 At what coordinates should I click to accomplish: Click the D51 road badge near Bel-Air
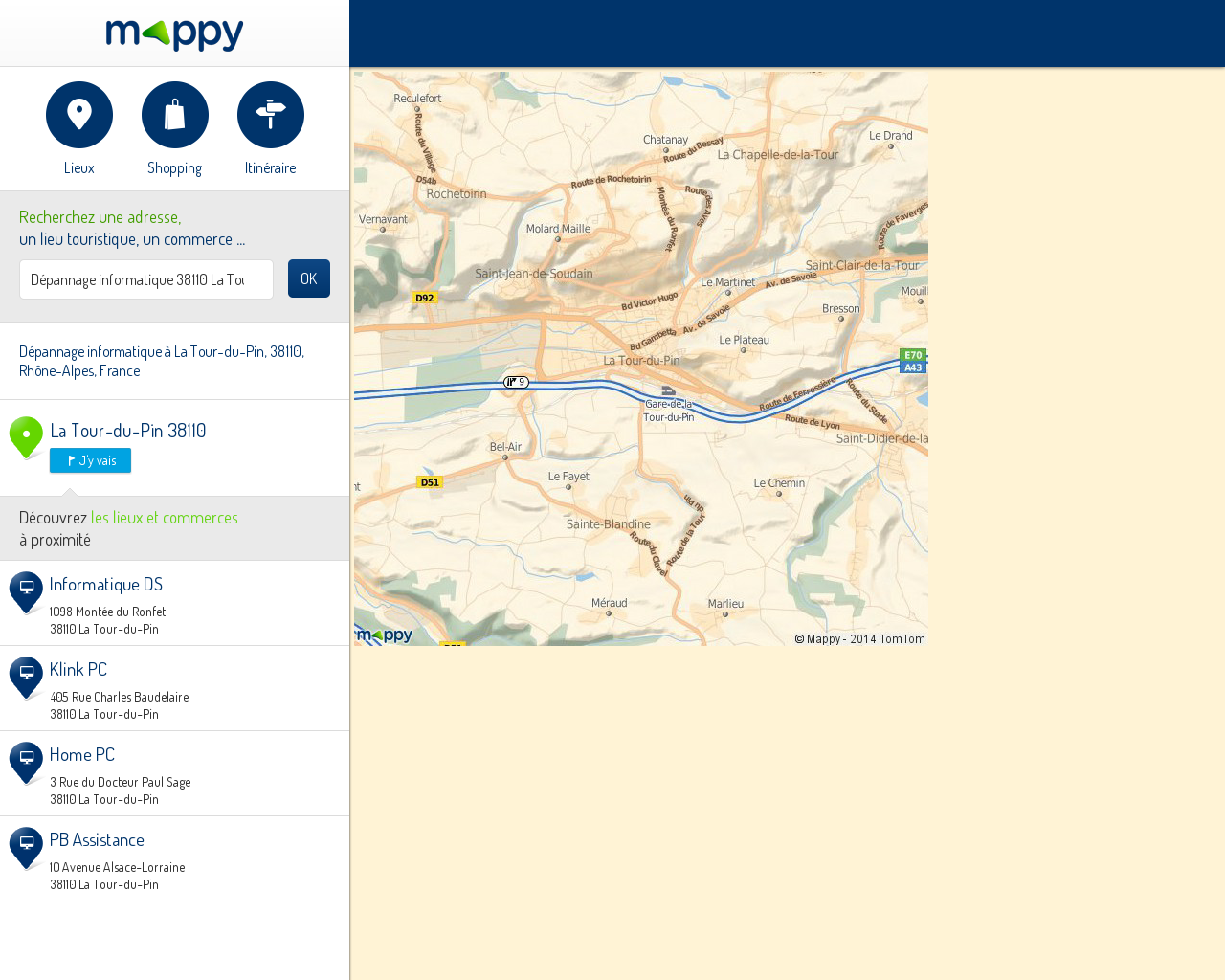click(430, 482)
